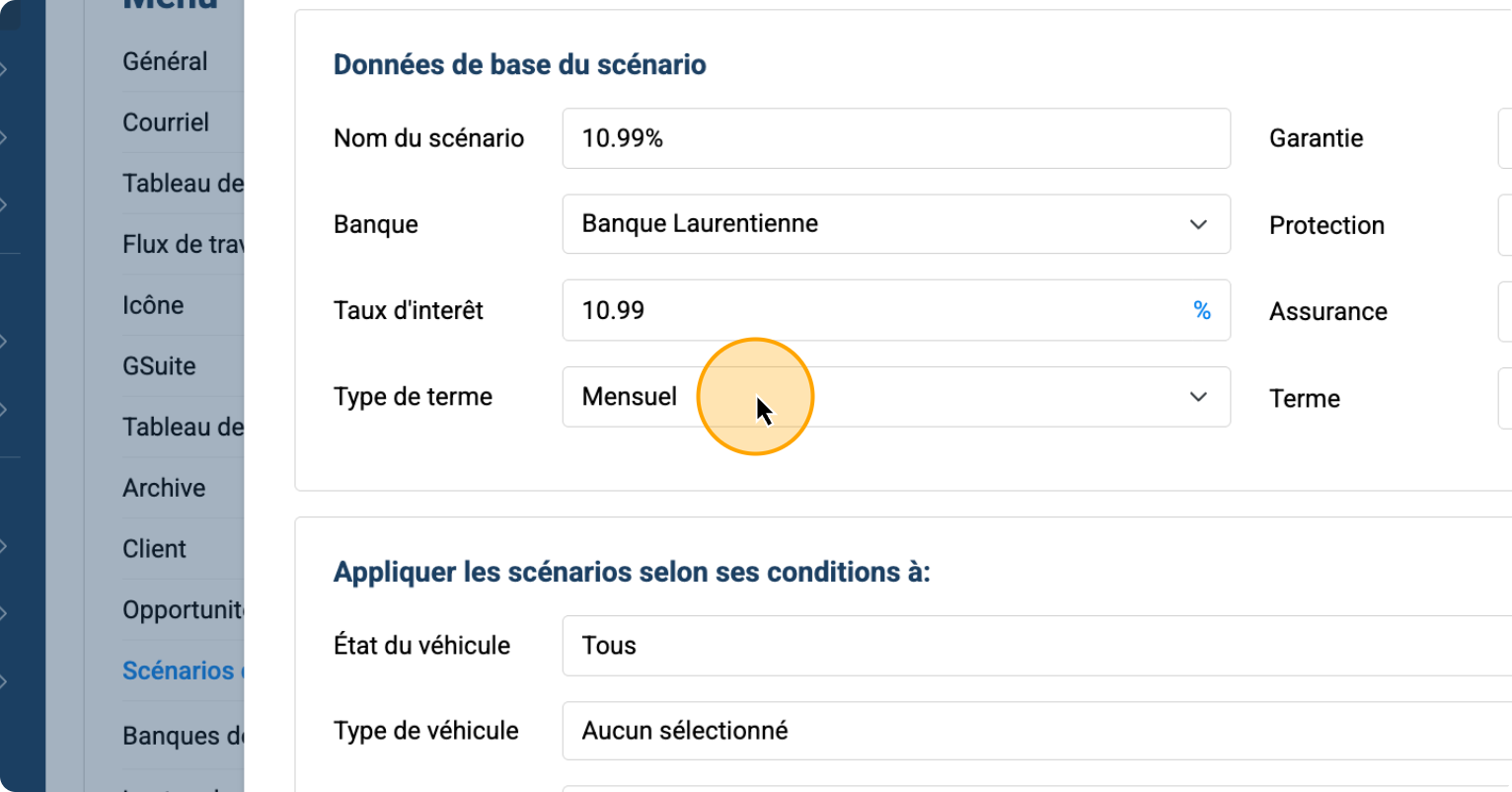Focus the Garantie field at the right edge
This screenshot has width=1512, height=792.
(1504, 138)
